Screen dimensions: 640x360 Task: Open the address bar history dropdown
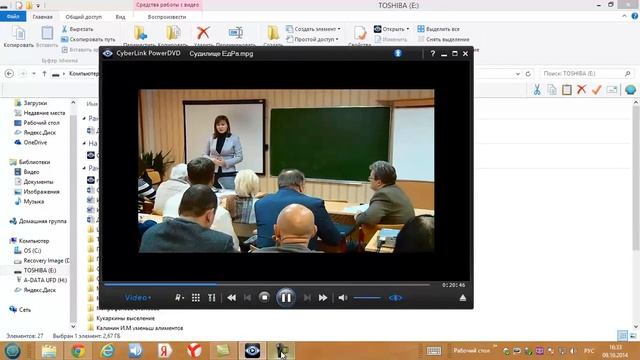(x=518, y=74)
